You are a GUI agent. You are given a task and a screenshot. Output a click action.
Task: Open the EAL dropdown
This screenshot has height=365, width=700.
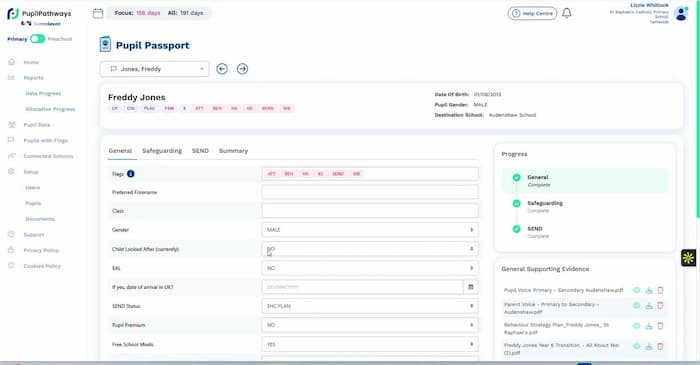(370, 268)
